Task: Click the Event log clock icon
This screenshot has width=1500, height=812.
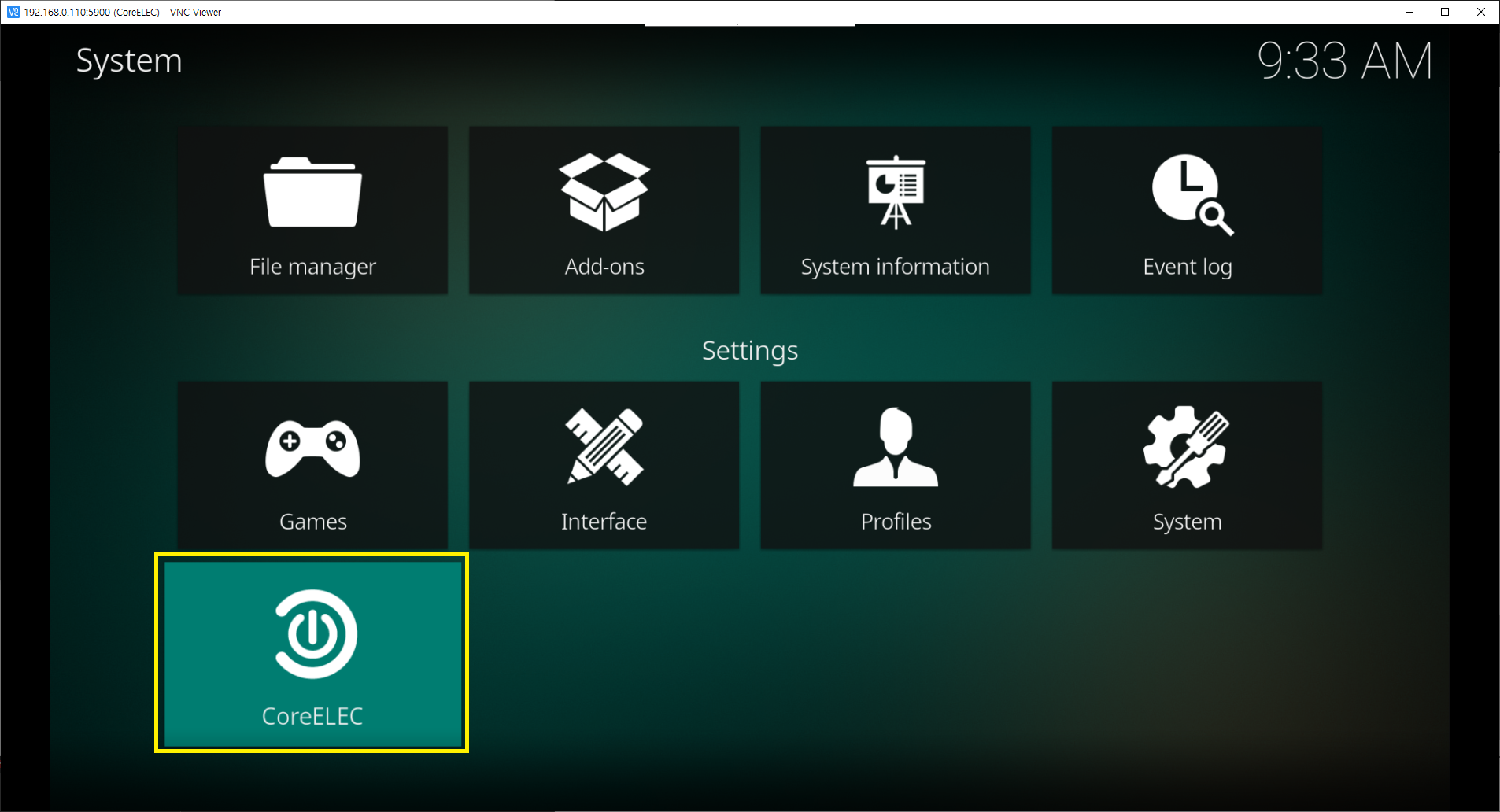Action: 1187,195
